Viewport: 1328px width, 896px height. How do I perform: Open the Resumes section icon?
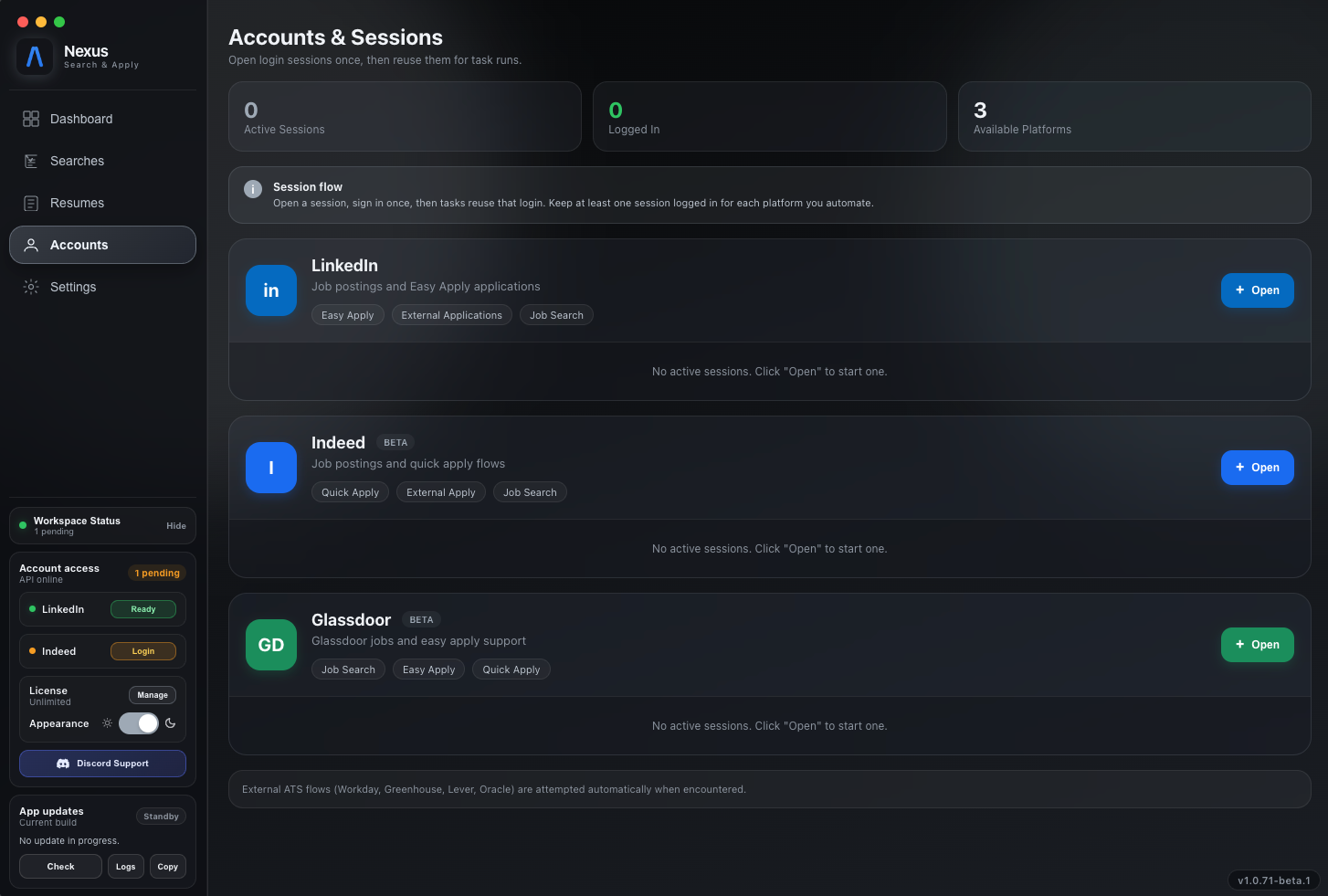(x=31, y=203)
